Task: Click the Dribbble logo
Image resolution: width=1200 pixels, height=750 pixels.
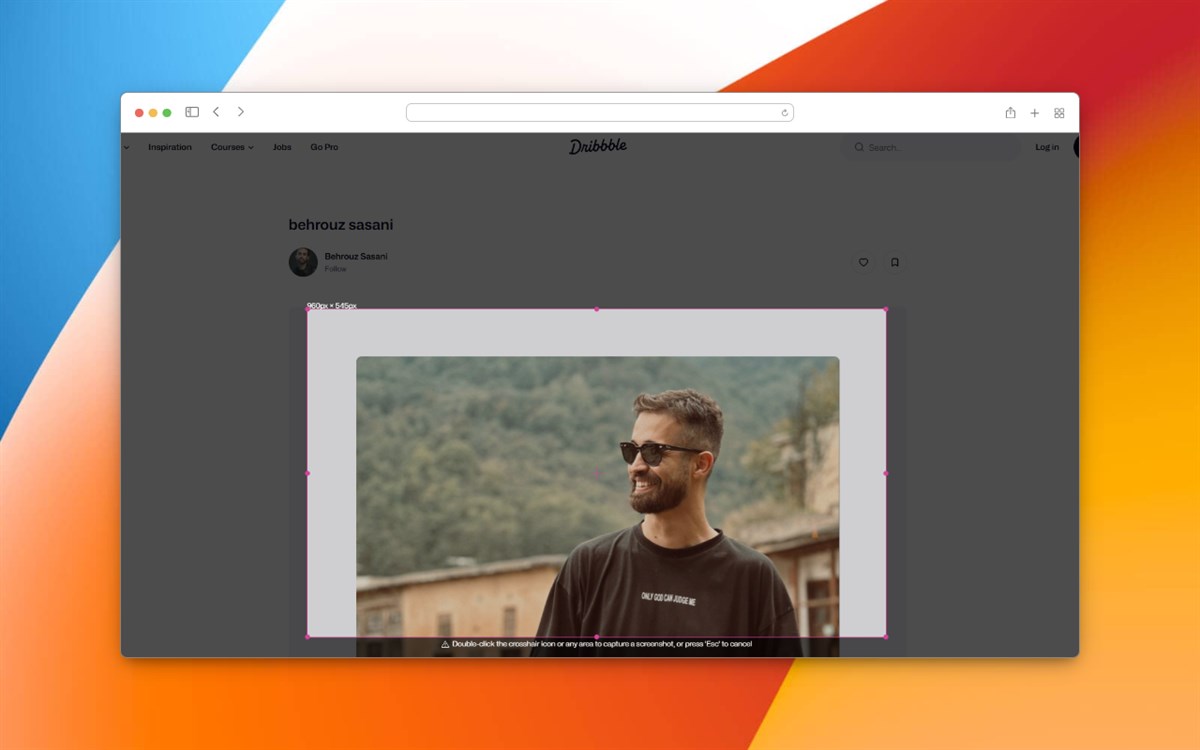Action: point(598,146)
